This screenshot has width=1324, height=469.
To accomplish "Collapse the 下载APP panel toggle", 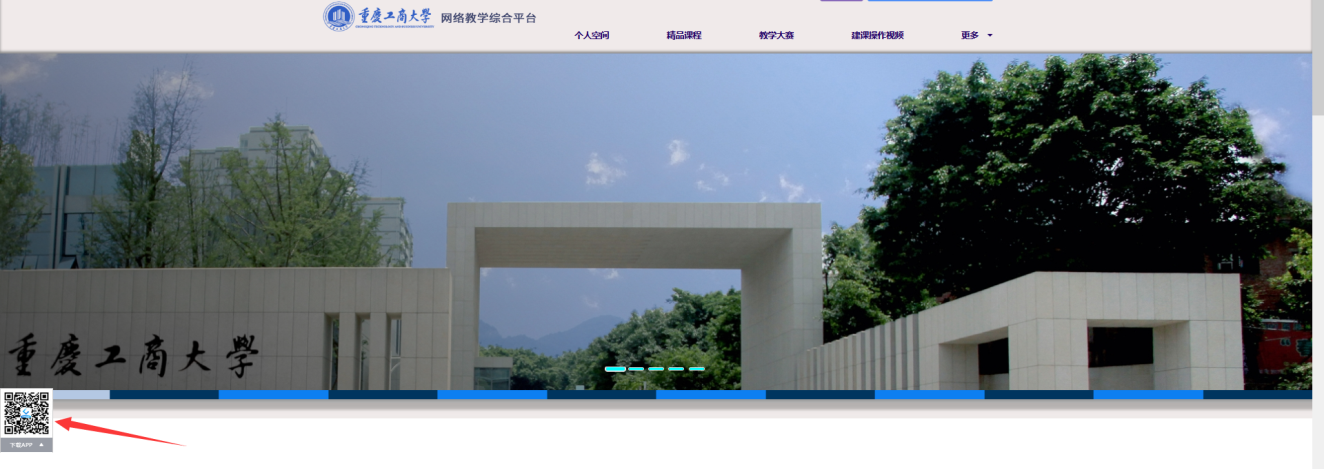I will pos(27,445).
